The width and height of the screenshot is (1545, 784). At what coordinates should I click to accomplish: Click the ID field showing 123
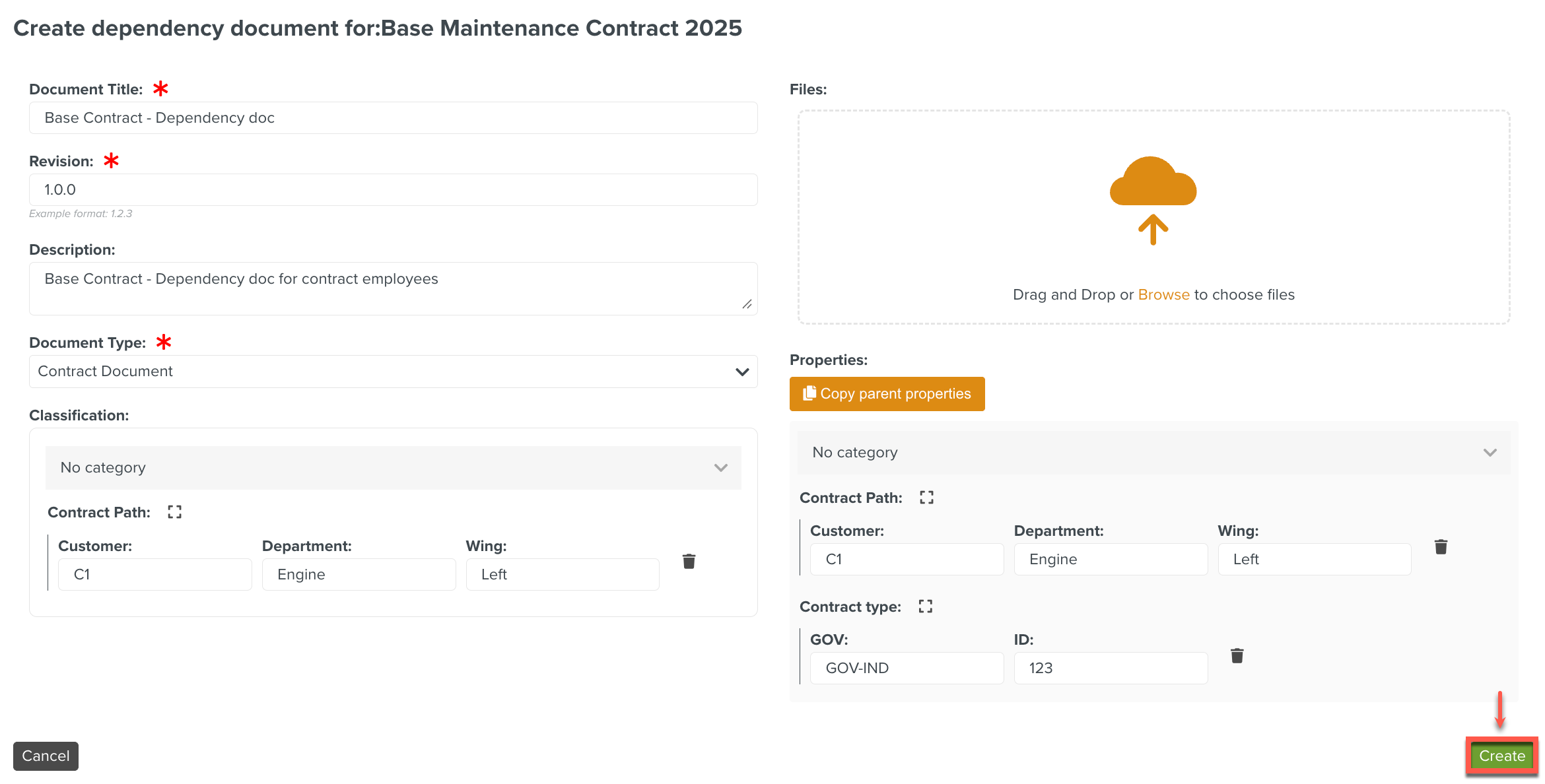[1110, 668]
